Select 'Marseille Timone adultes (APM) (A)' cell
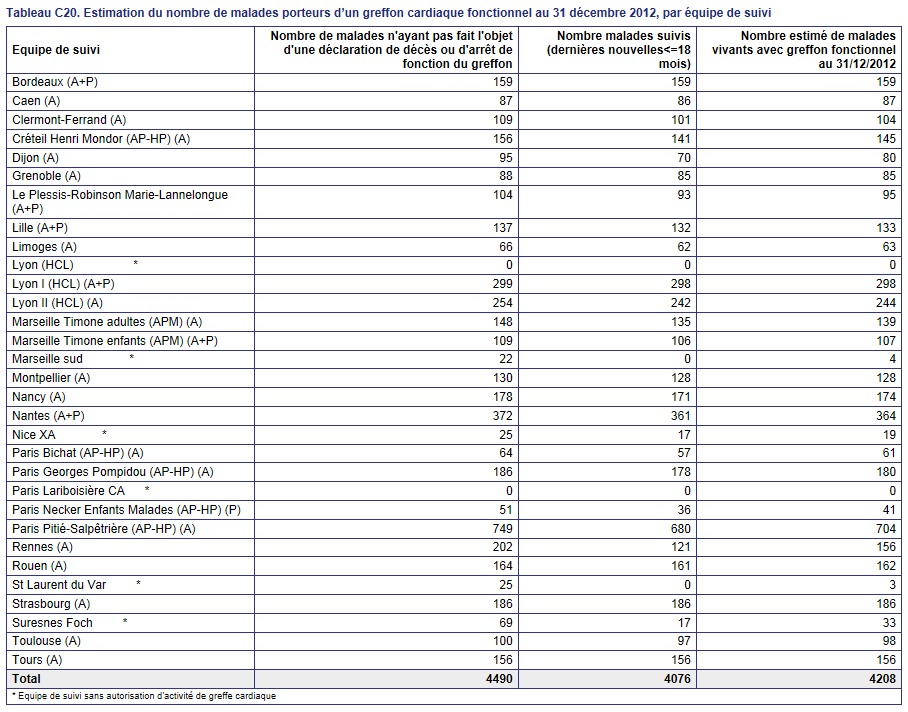908x712 pixels. pos(107,322)
